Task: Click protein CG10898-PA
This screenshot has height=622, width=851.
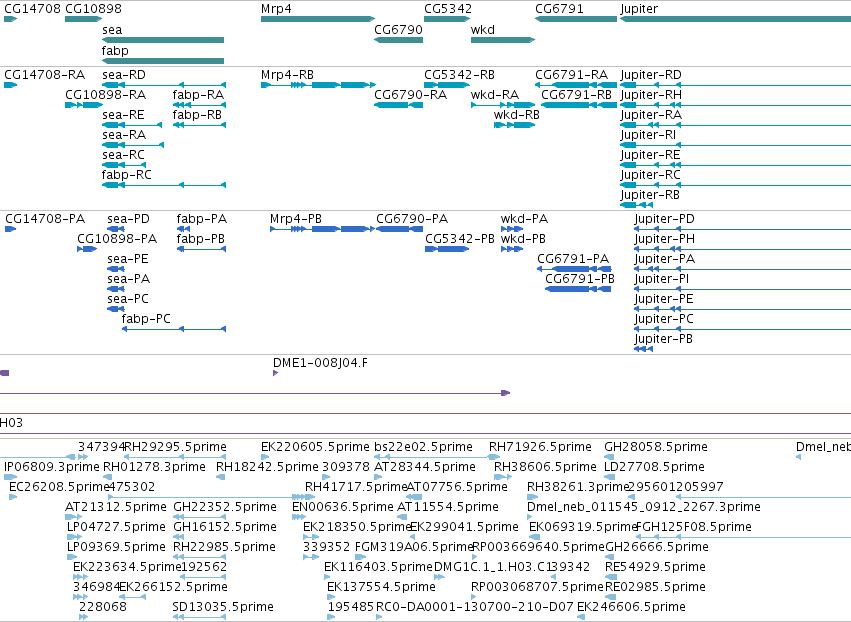Action: 87,249
